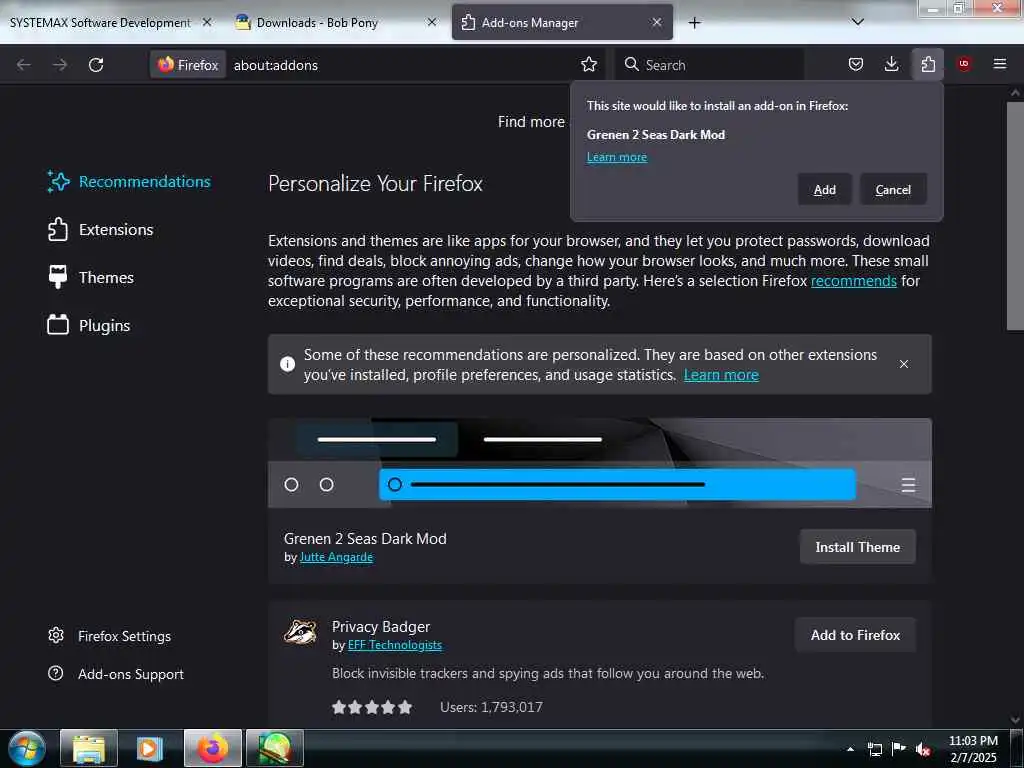Open Recommendations in the sidebar
Viewport: 1024px width, 768px height.
[x=129, y=182]
